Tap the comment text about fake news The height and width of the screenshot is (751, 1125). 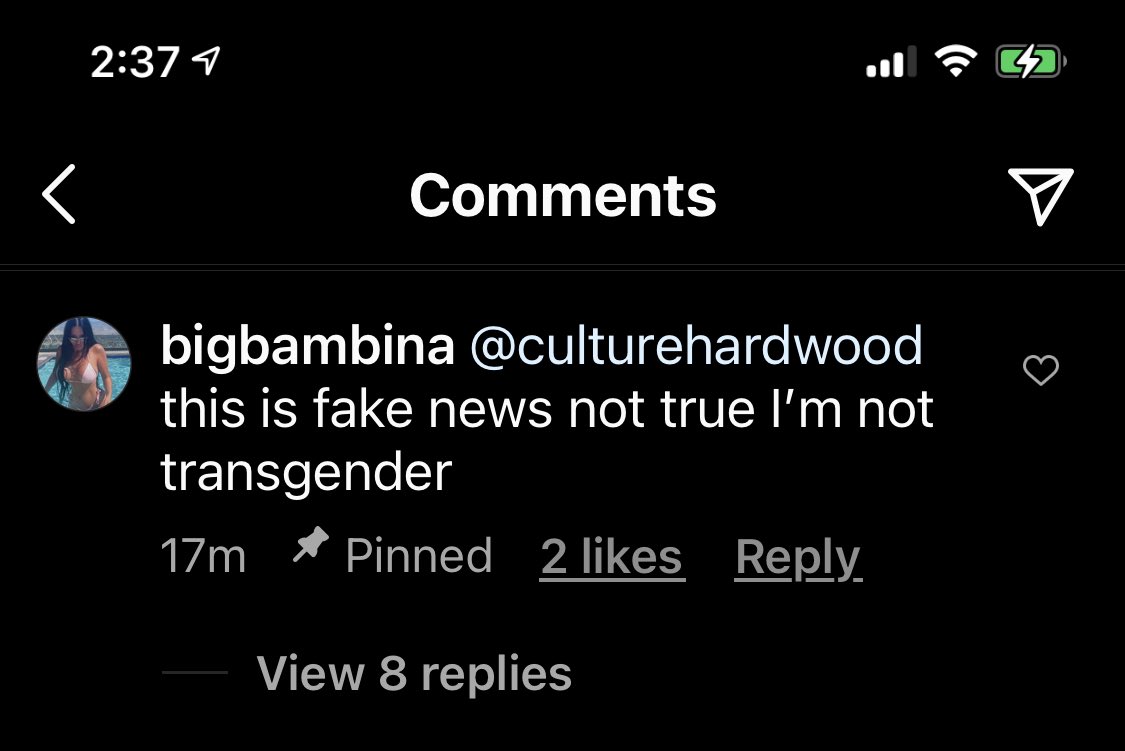(547, 440)
